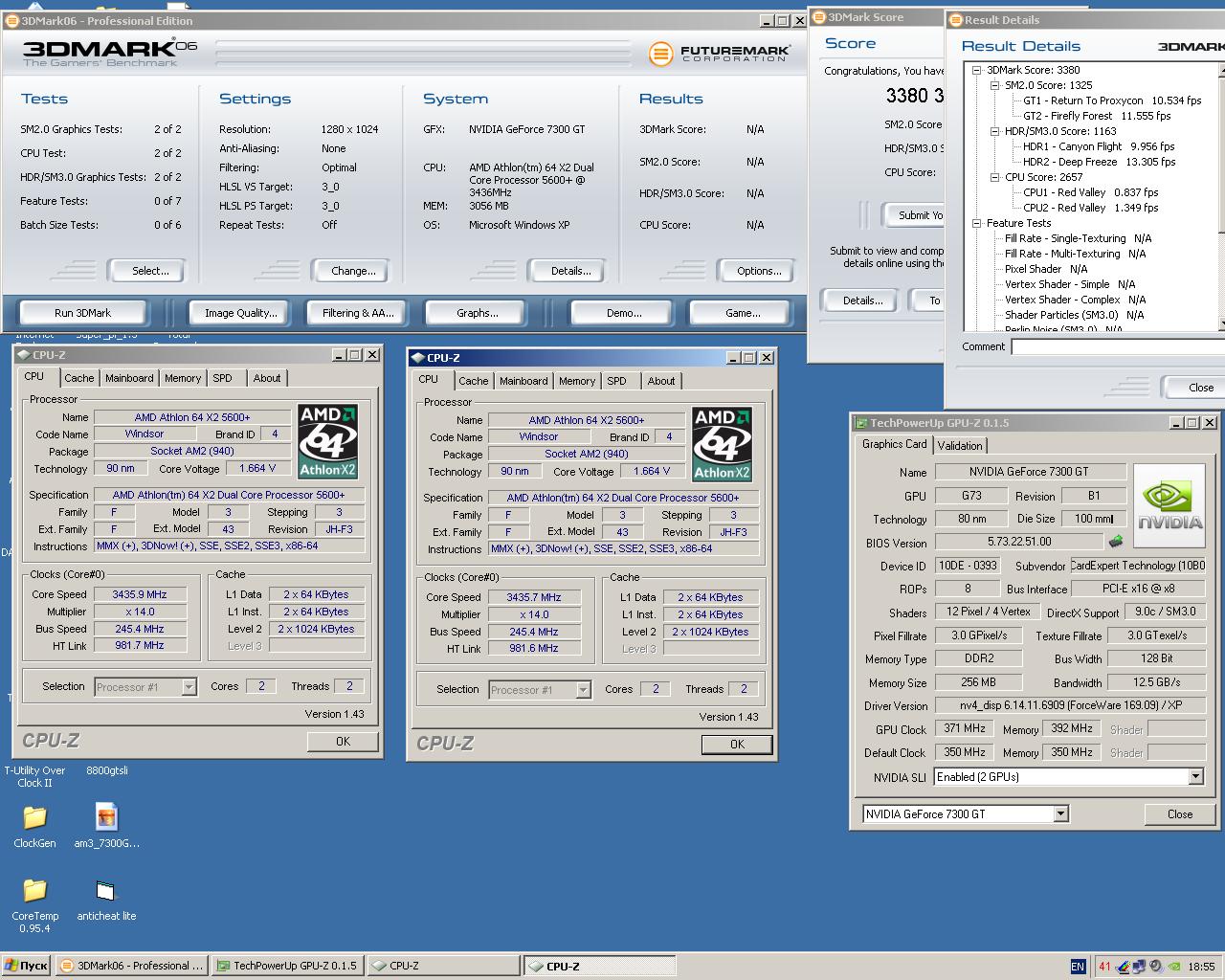Collapse the 3DMark Score: 3380 tree node
The height and width of the screenshot is (980, 1225).
[x=976, y=70]
